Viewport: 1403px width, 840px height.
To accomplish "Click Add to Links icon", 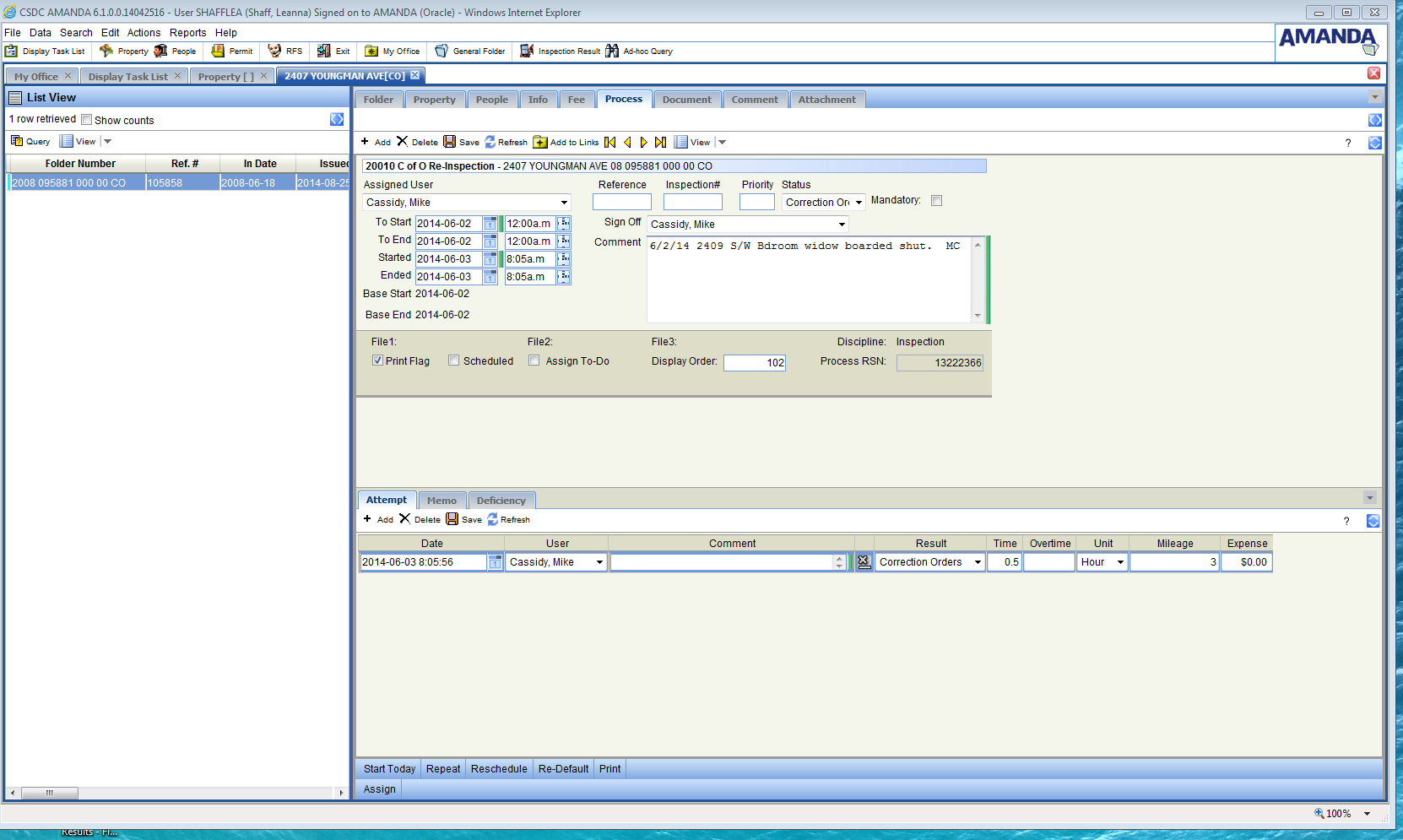I will 540,143.
